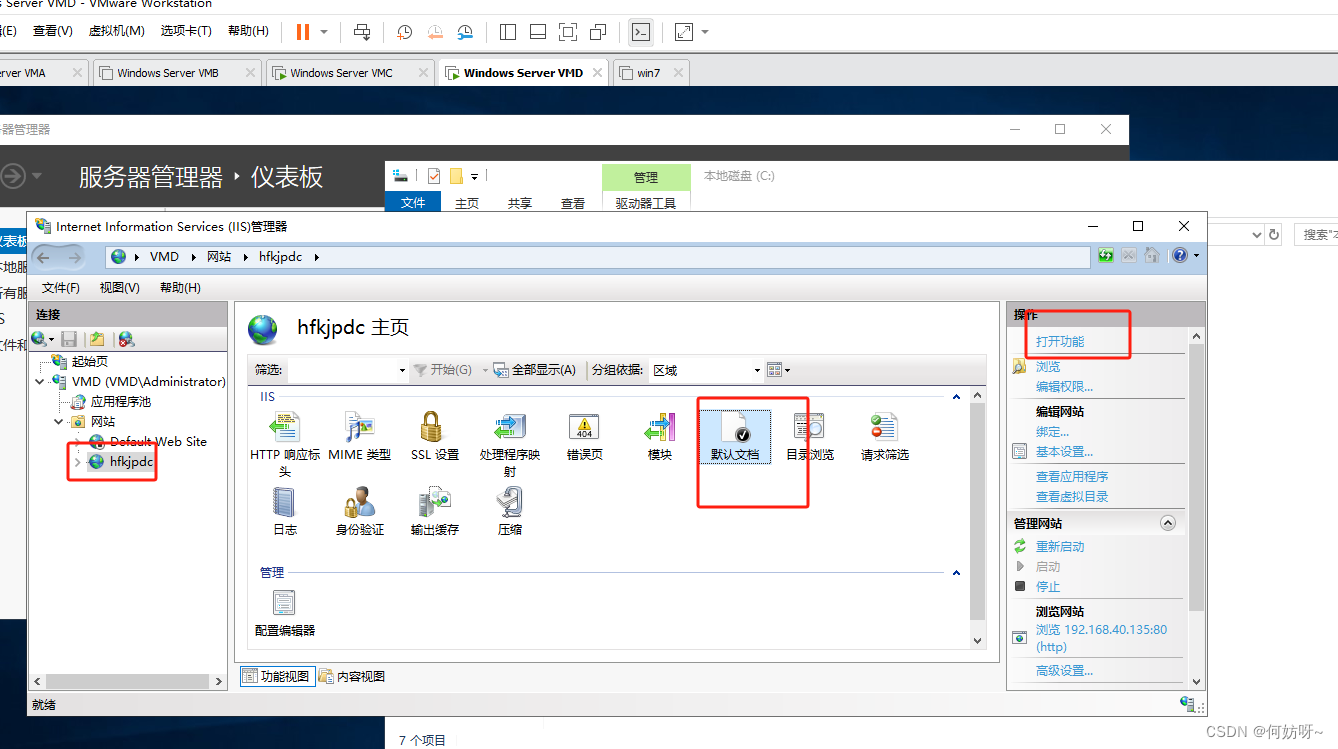The height and width of the screenshot is (749, 1338).
Task: Click the up-folder icon in 连接 toolbar
Action: 97,340
